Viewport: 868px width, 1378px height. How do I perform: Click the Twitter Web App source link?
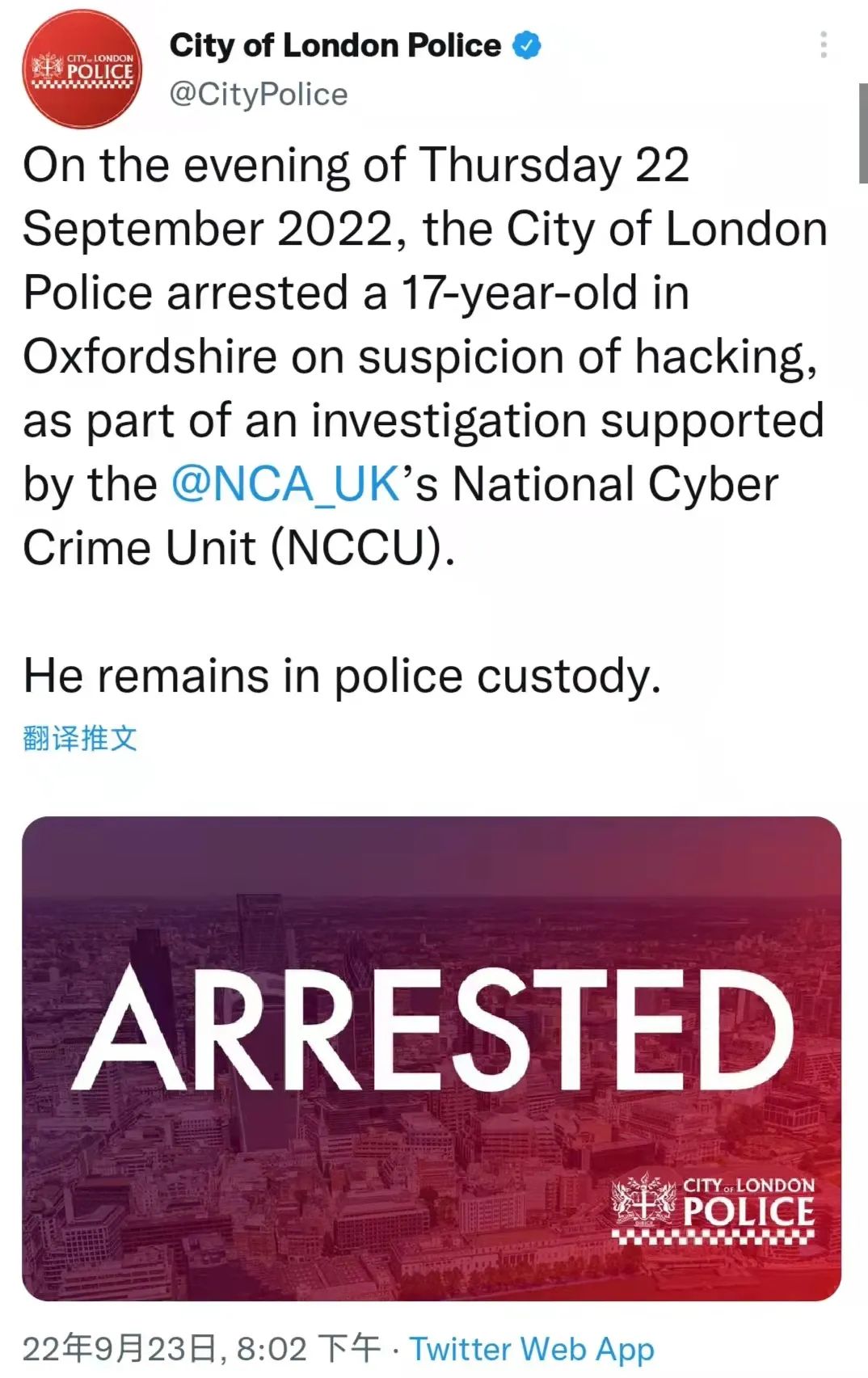(531, 1349)
